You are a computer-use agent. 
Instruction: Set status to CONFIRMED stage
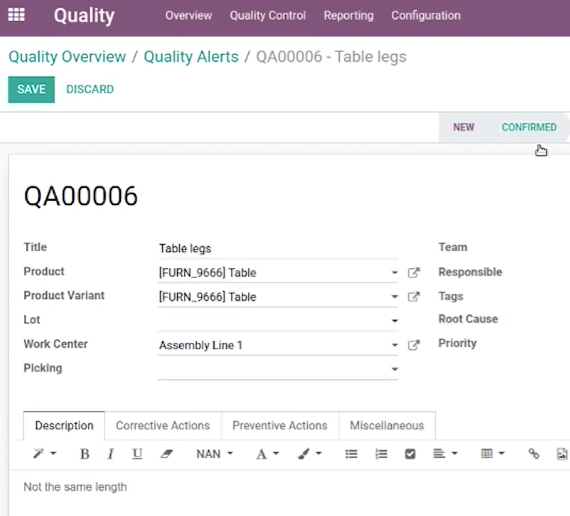pos(529,127)
